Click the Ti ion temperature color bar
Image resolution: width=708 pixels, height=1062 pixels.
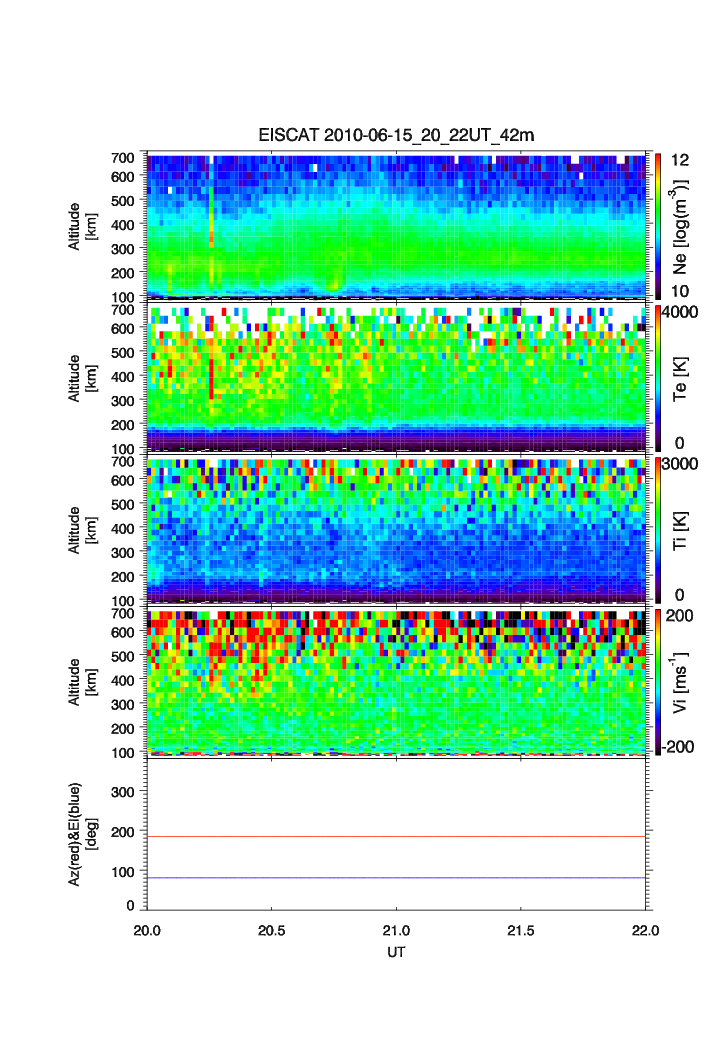coord(657,529)
